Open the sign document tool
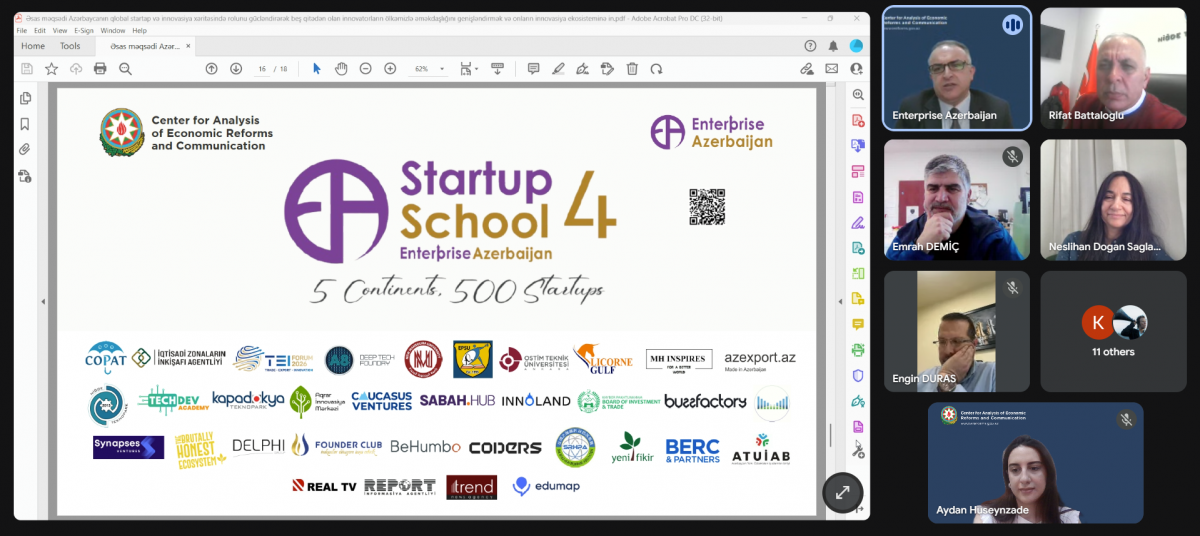1200x536 pixels. click(582, 68)
